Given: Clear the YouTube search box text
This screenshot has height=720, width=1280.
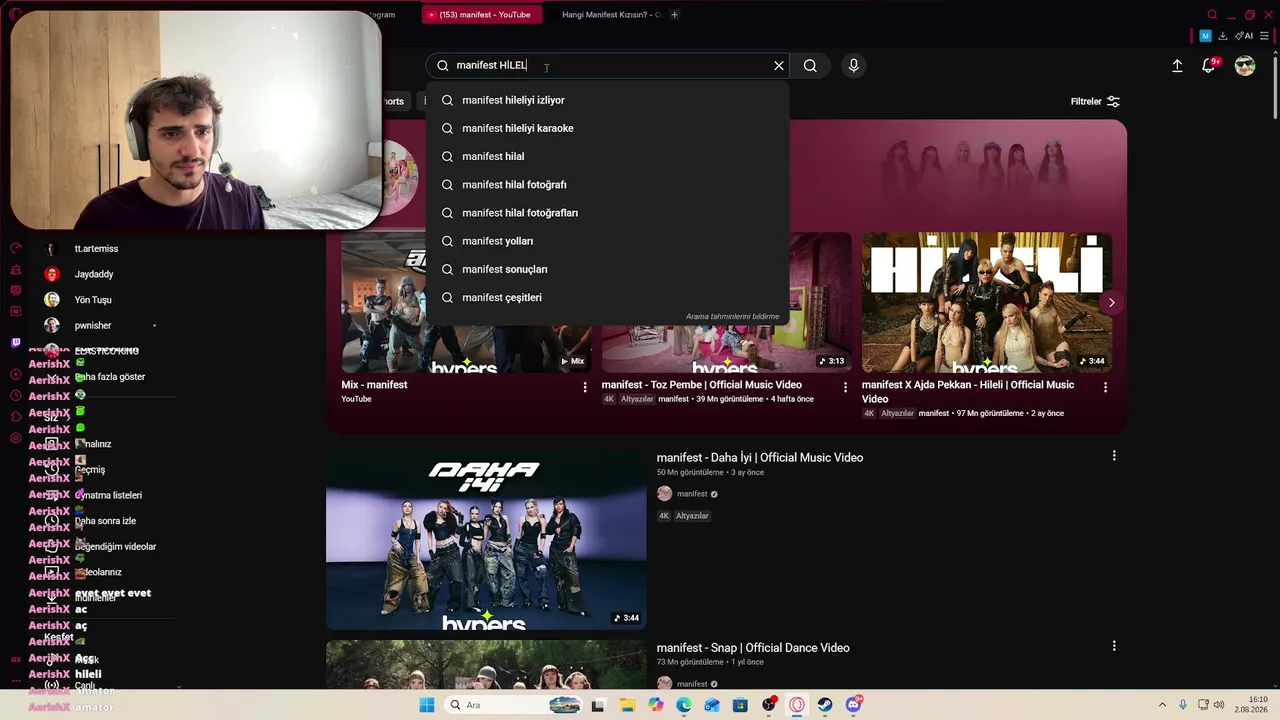Looking at the screenshot, I should tap(779, 66).
